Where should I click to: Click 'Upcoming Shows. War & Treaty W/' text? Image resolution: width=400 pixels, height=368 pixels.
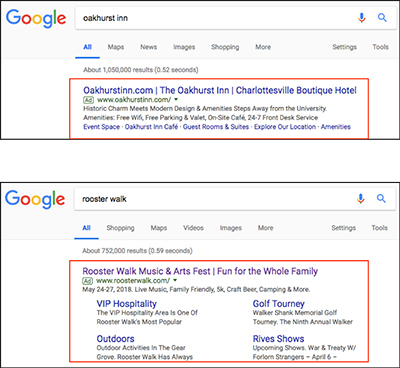click(x=304, y=348)
